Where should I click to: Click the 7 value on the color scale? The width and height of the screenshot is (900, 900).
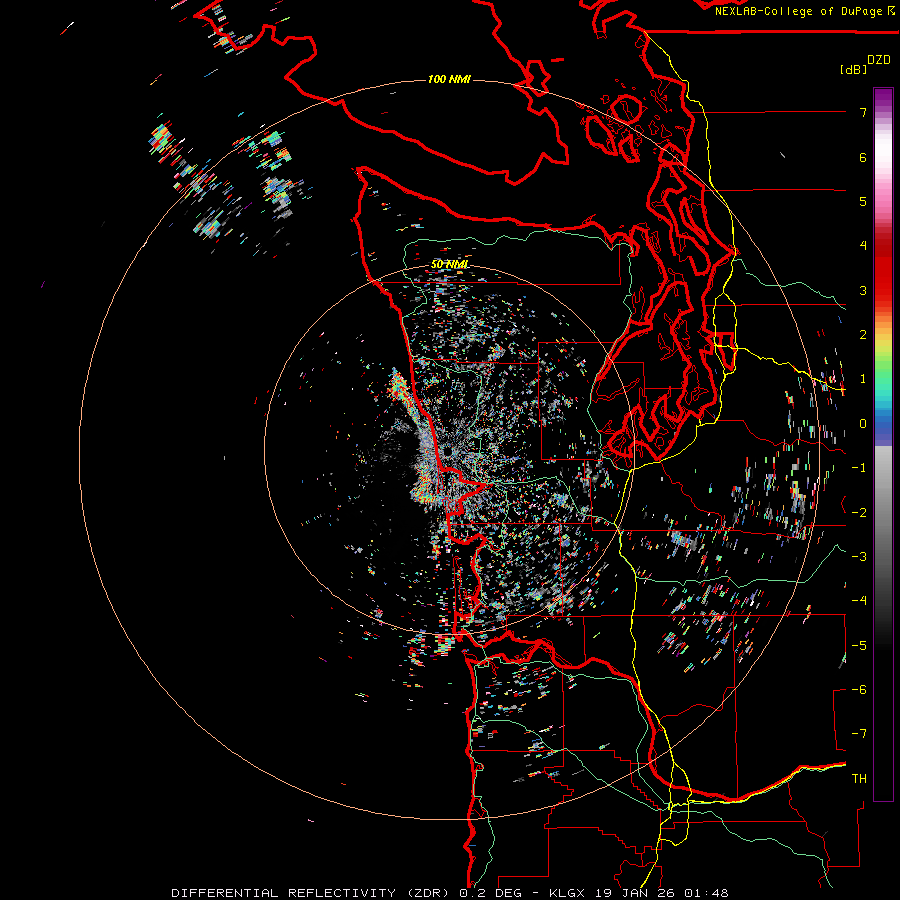pos(863,112)
